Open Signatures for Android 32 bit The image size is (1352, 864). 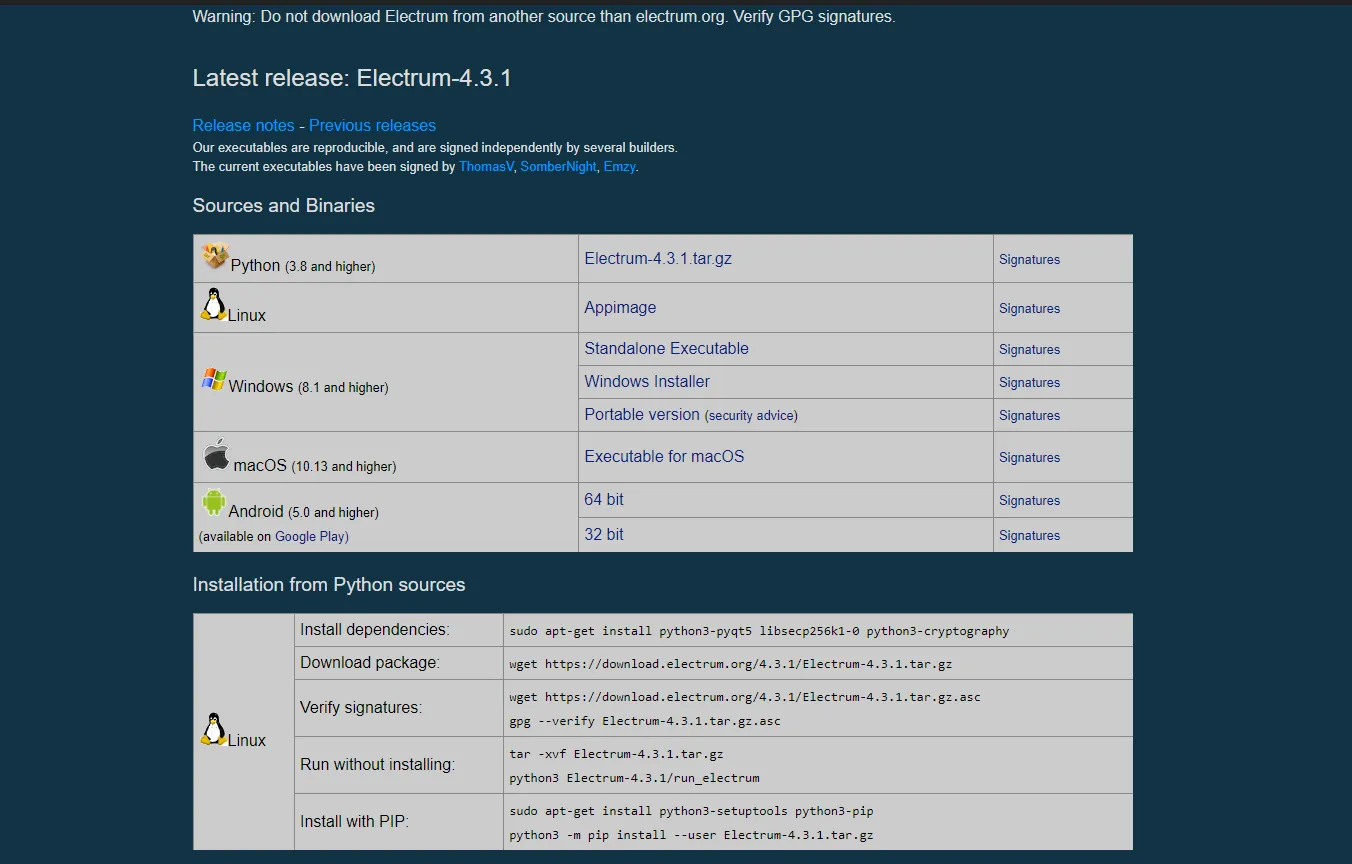click(x=1029, y=536)
